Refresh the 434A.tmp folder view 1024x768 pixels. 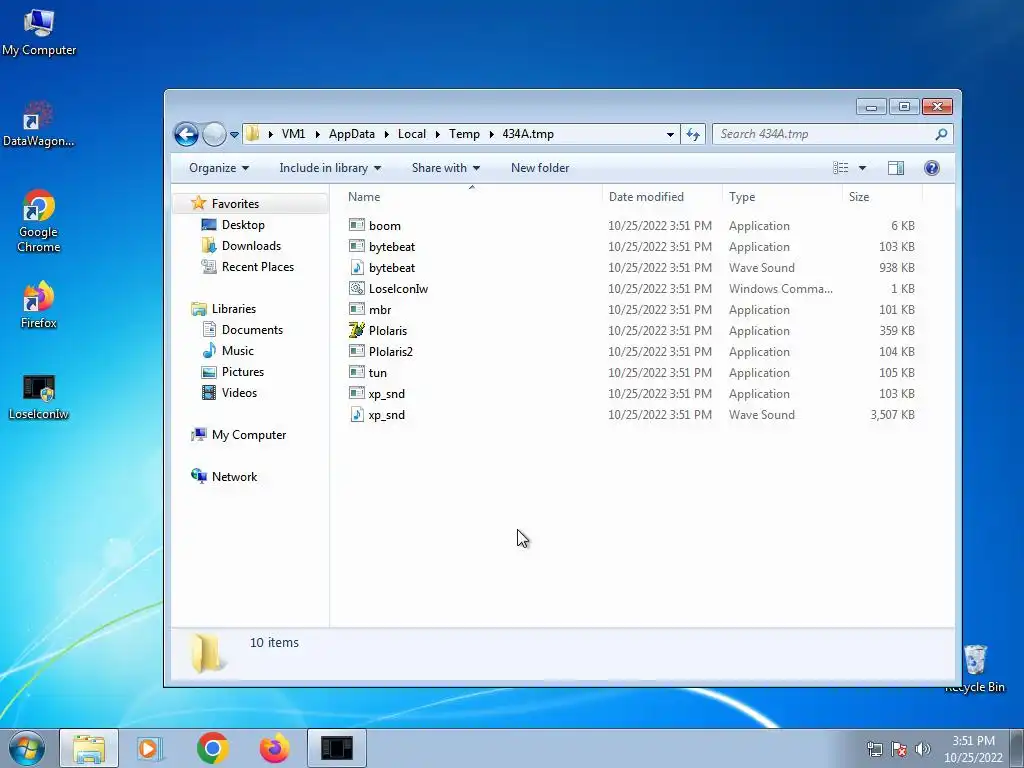[x=693, y=135]
